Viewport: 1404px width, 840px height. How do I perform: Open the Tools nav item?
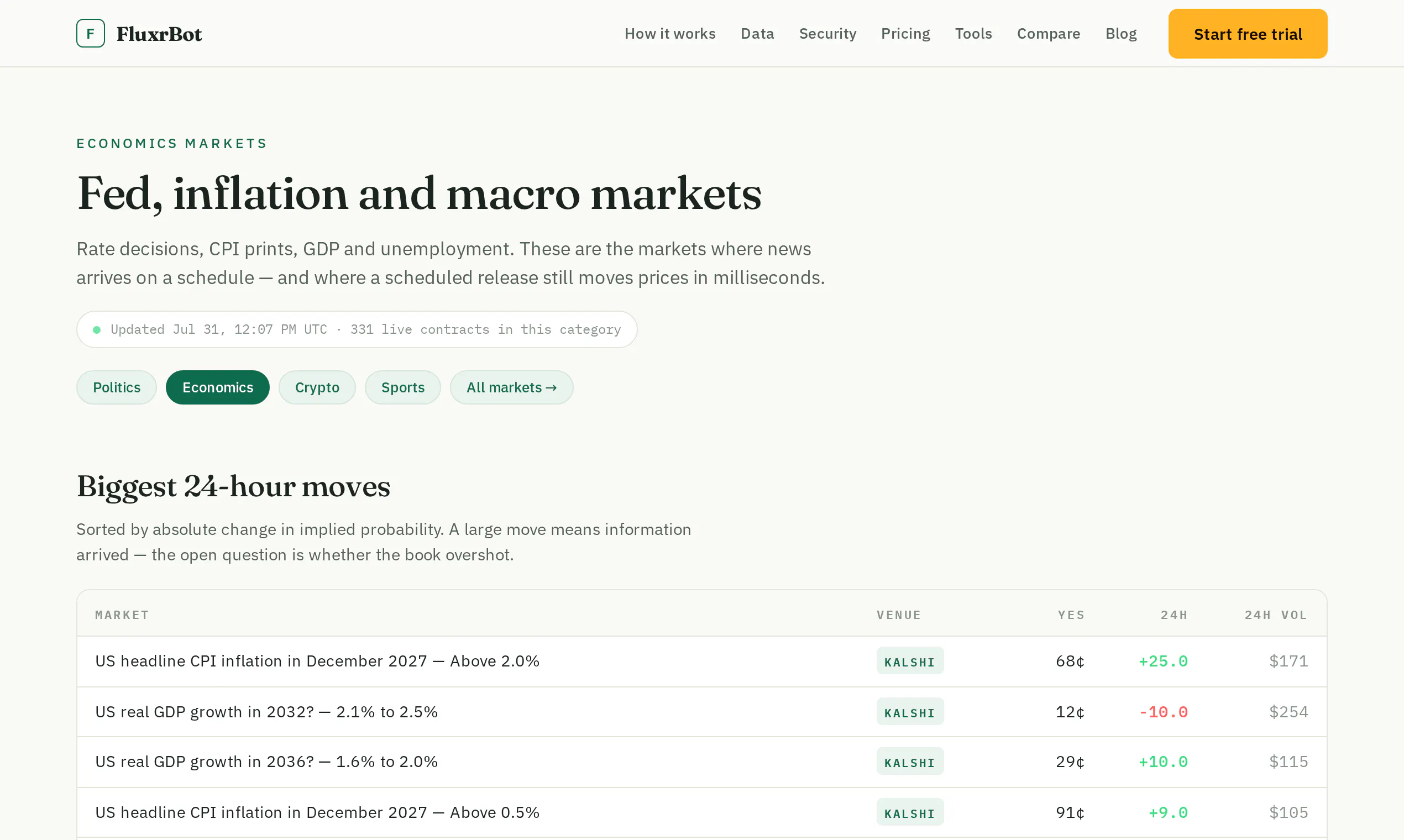click(973, 34)
